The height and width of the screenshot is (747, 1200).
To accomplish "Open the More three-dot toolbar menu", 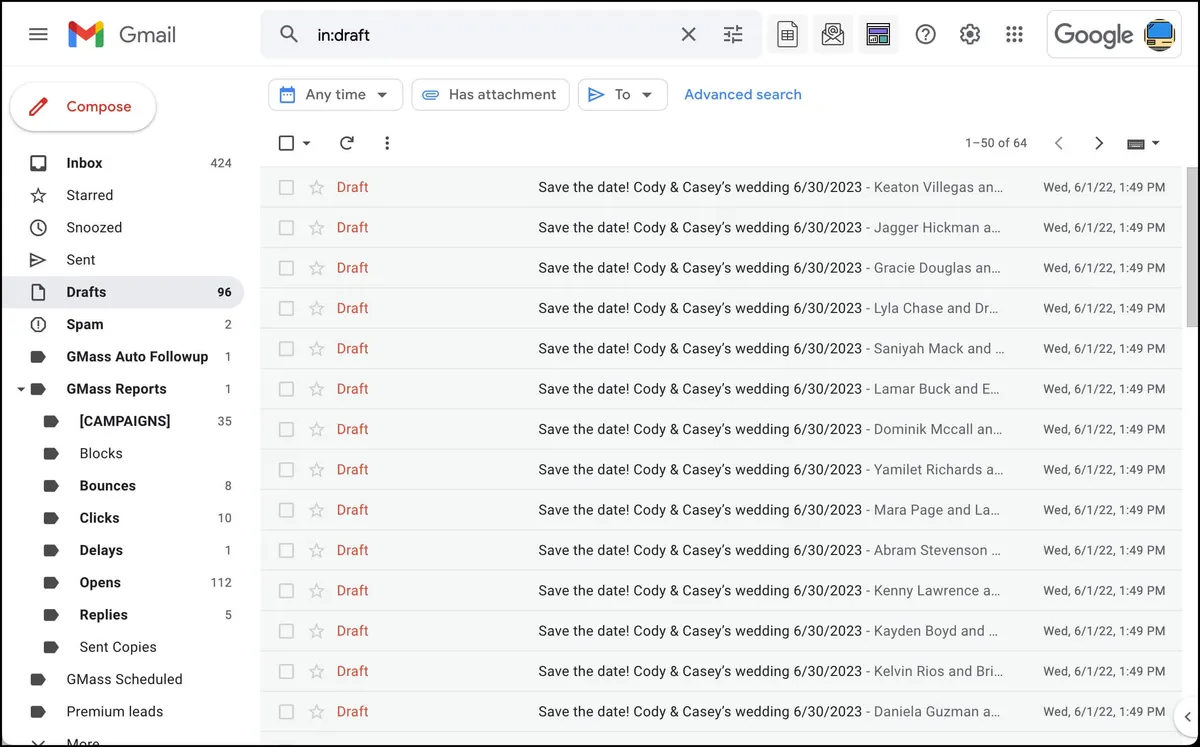I will 387,143.
